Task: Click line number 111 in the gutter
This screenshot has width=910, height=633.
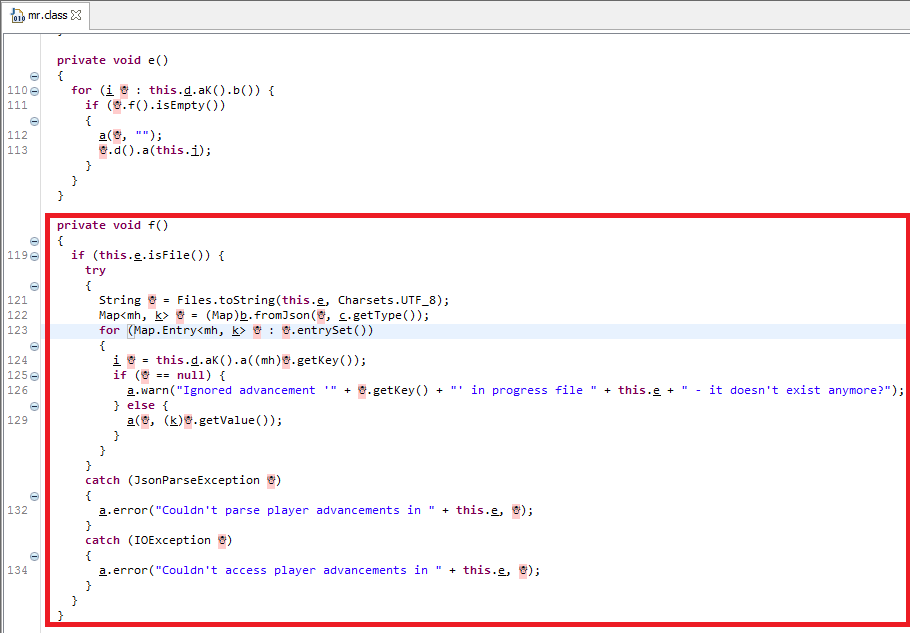Action: [x=17, y=105]
